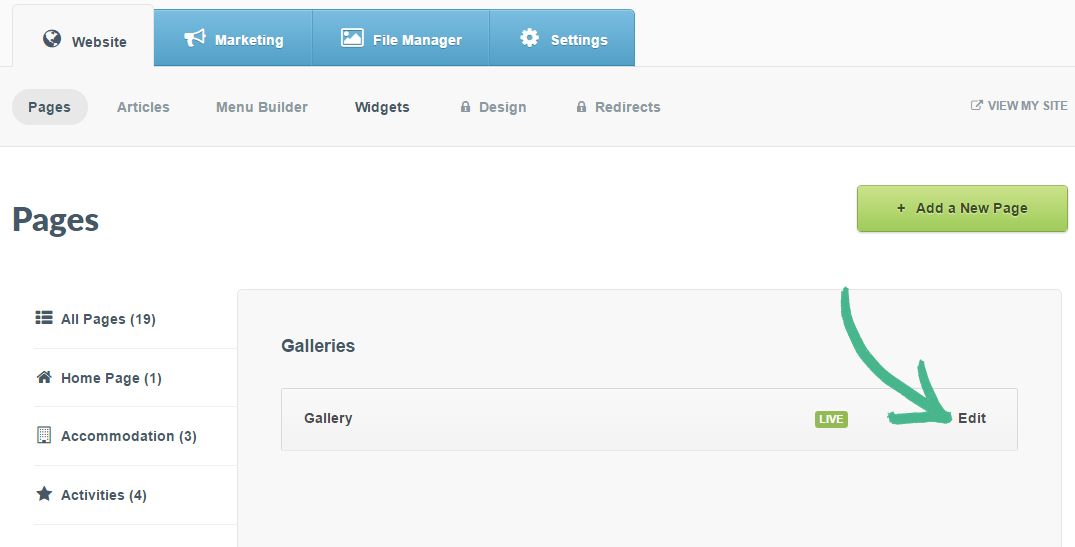Screen dimensions: 1075x547
Task: Click the Settings gear icon
Action: pos(529,38)
